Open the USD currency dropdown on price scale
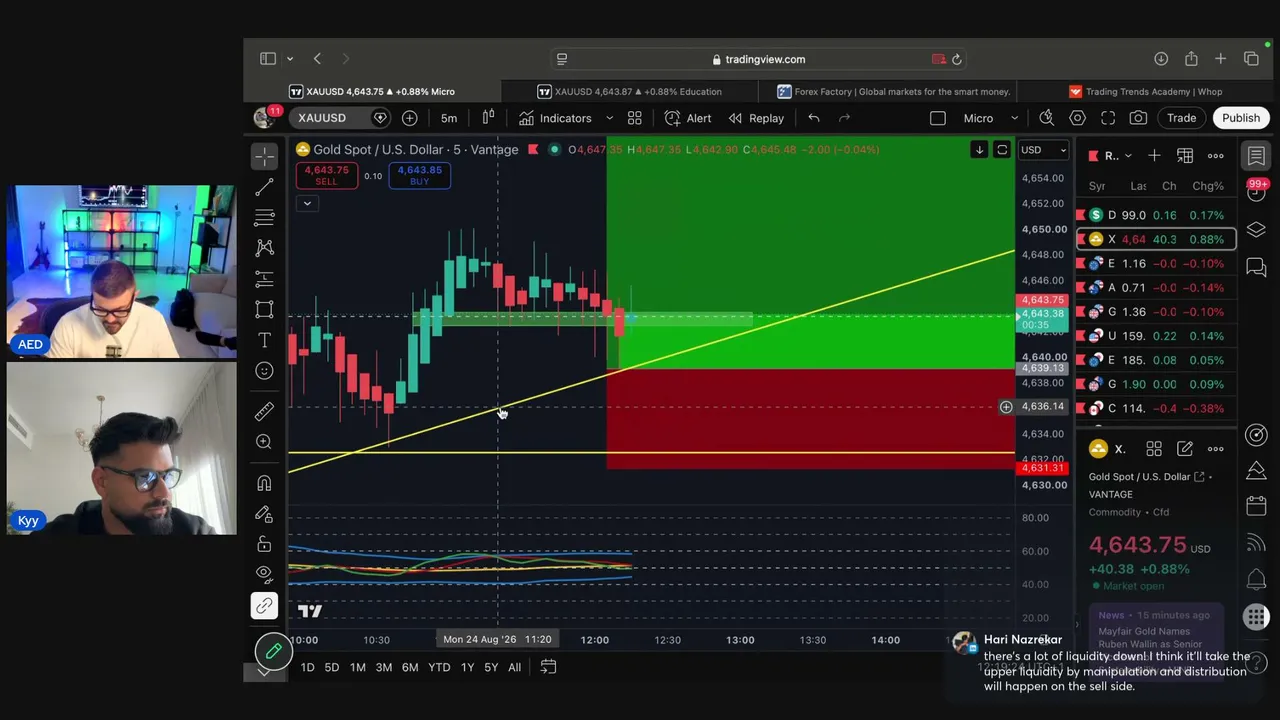The image size is (1280, 720). (x=1043, y=150)
